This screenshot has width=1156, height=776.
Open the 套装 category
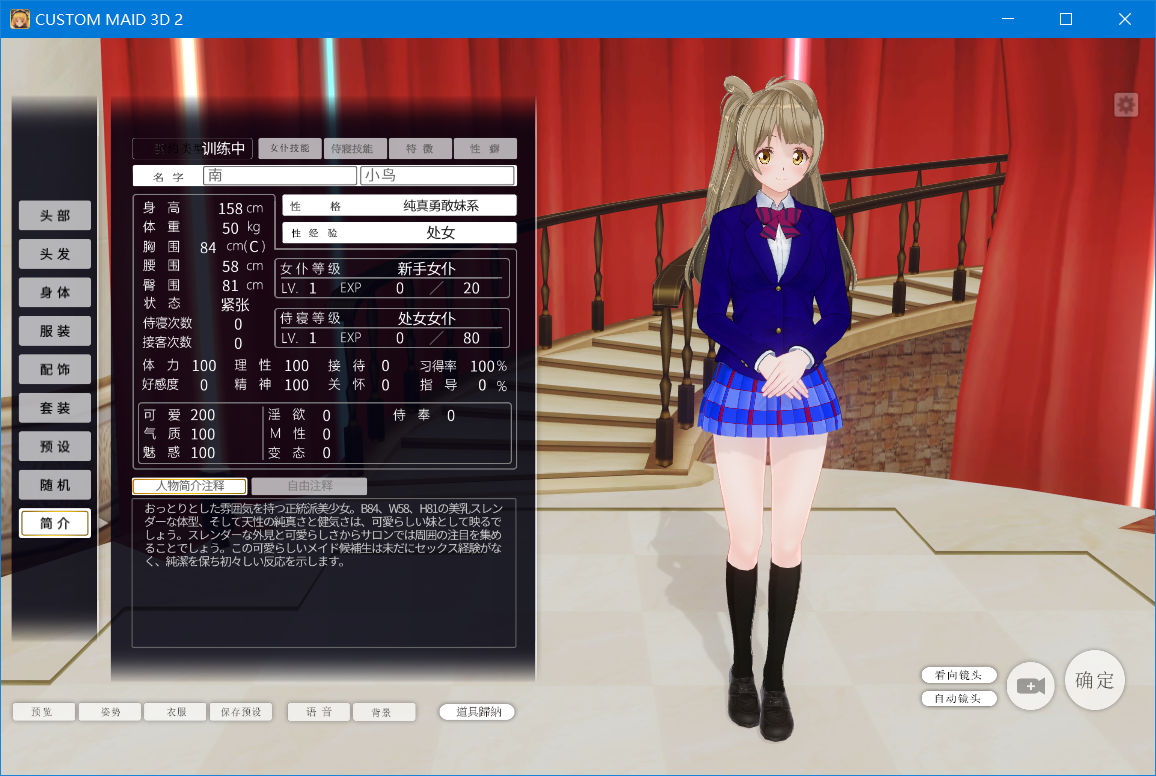coord(55,408)
